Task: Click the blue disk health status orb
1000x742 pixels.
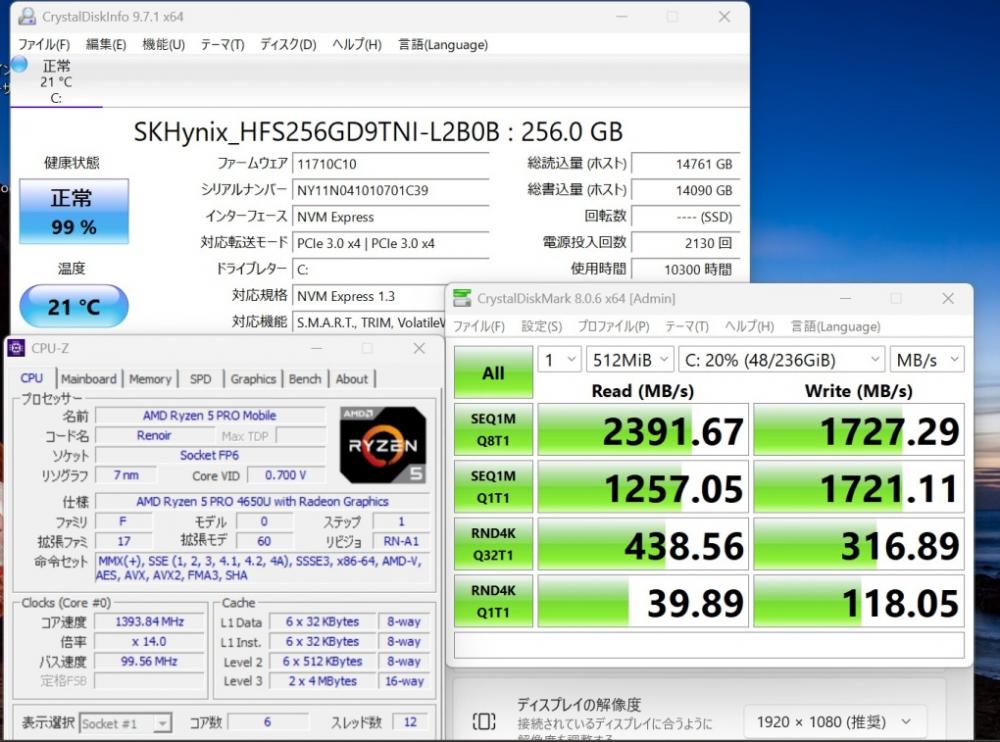Action: [19, 64]
